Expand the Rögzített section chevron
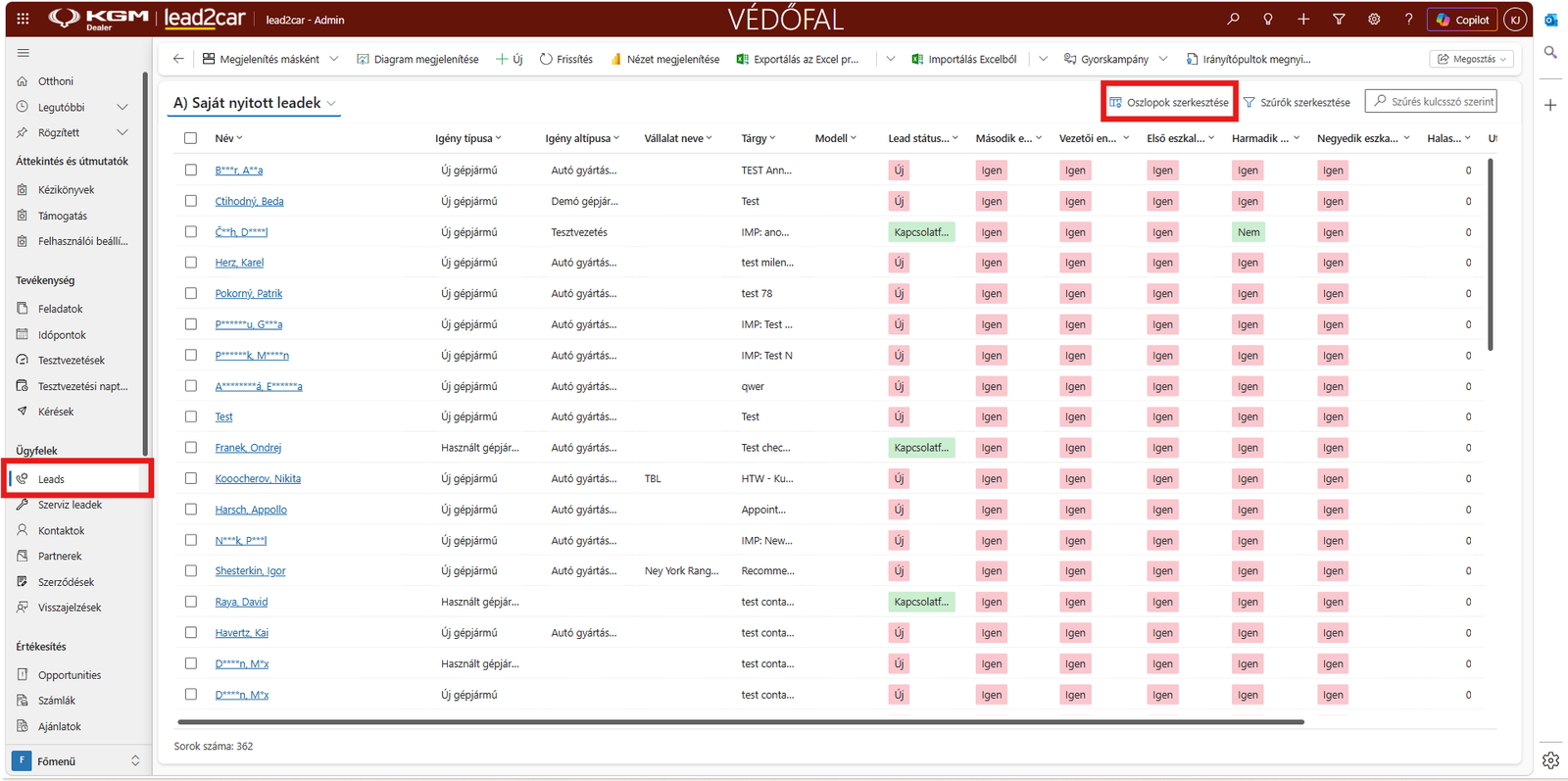Screen dimensions: 1568x781 pos(122,132)
